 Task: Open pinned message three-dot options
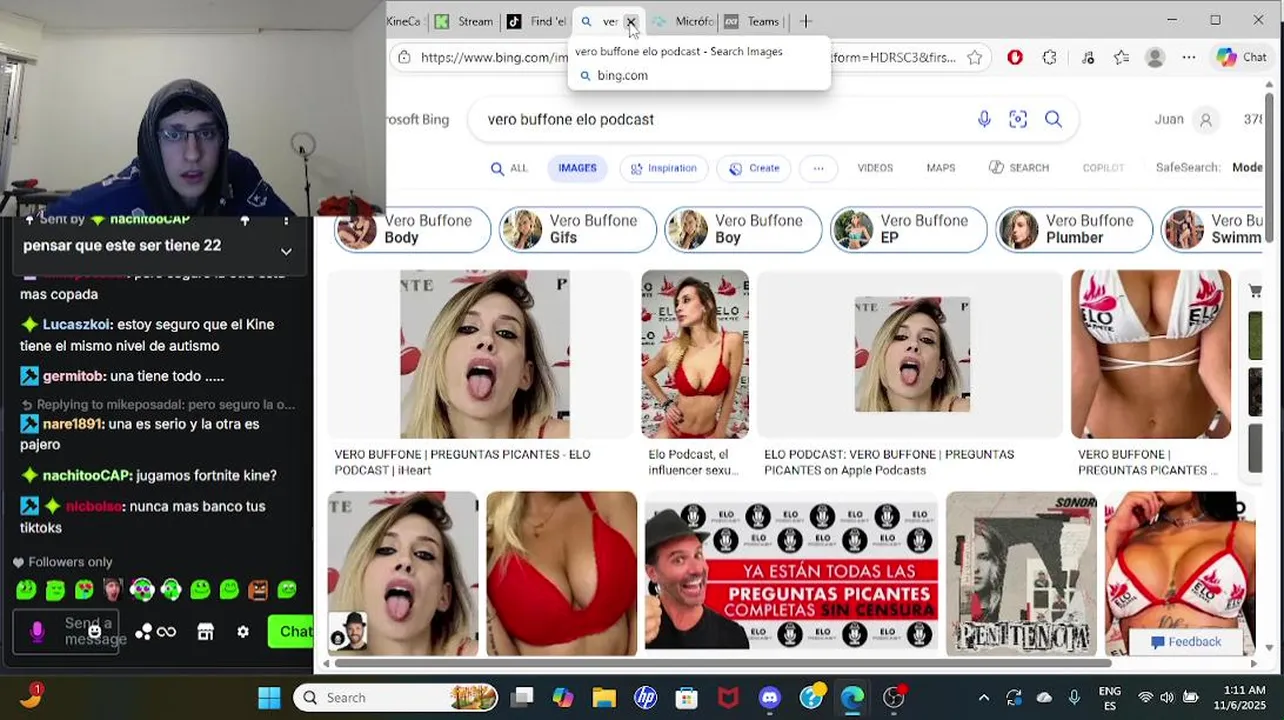coord(286,220)
